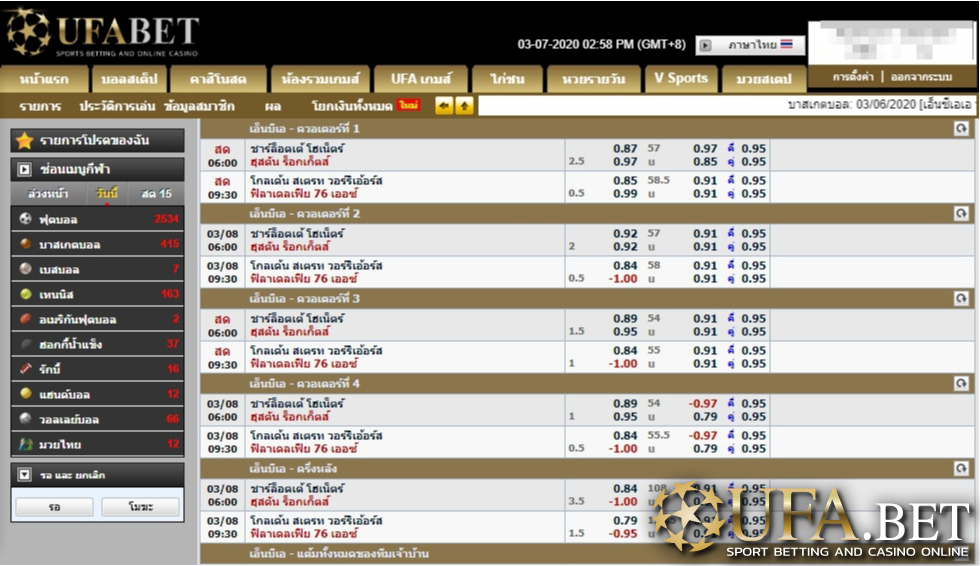This screenshot has width=980, height=566.
Task: Collapse the sports menu toggle
Action: click(x=24, y=169)
